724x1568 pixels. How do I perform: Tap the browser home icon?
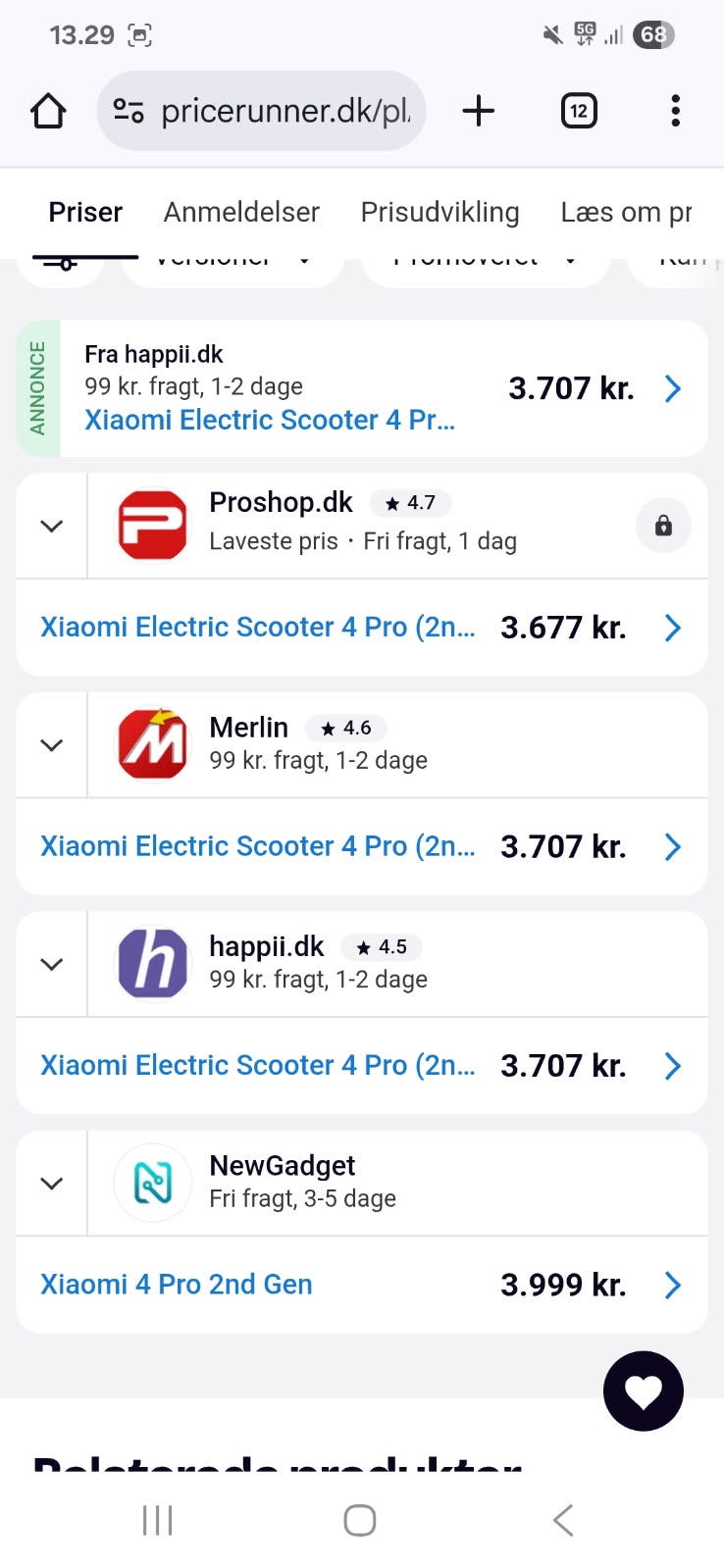[48, 111]
